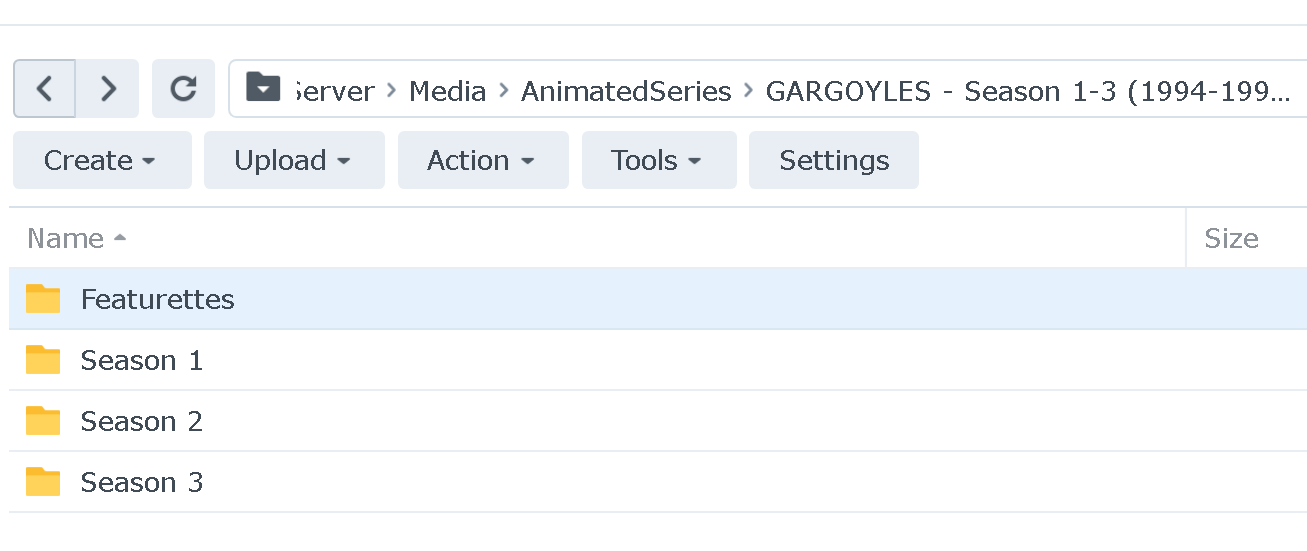Navigate to Media in the breadcrumb path
This screenshot has width=1307, height=551.
(x=447, y=91)
